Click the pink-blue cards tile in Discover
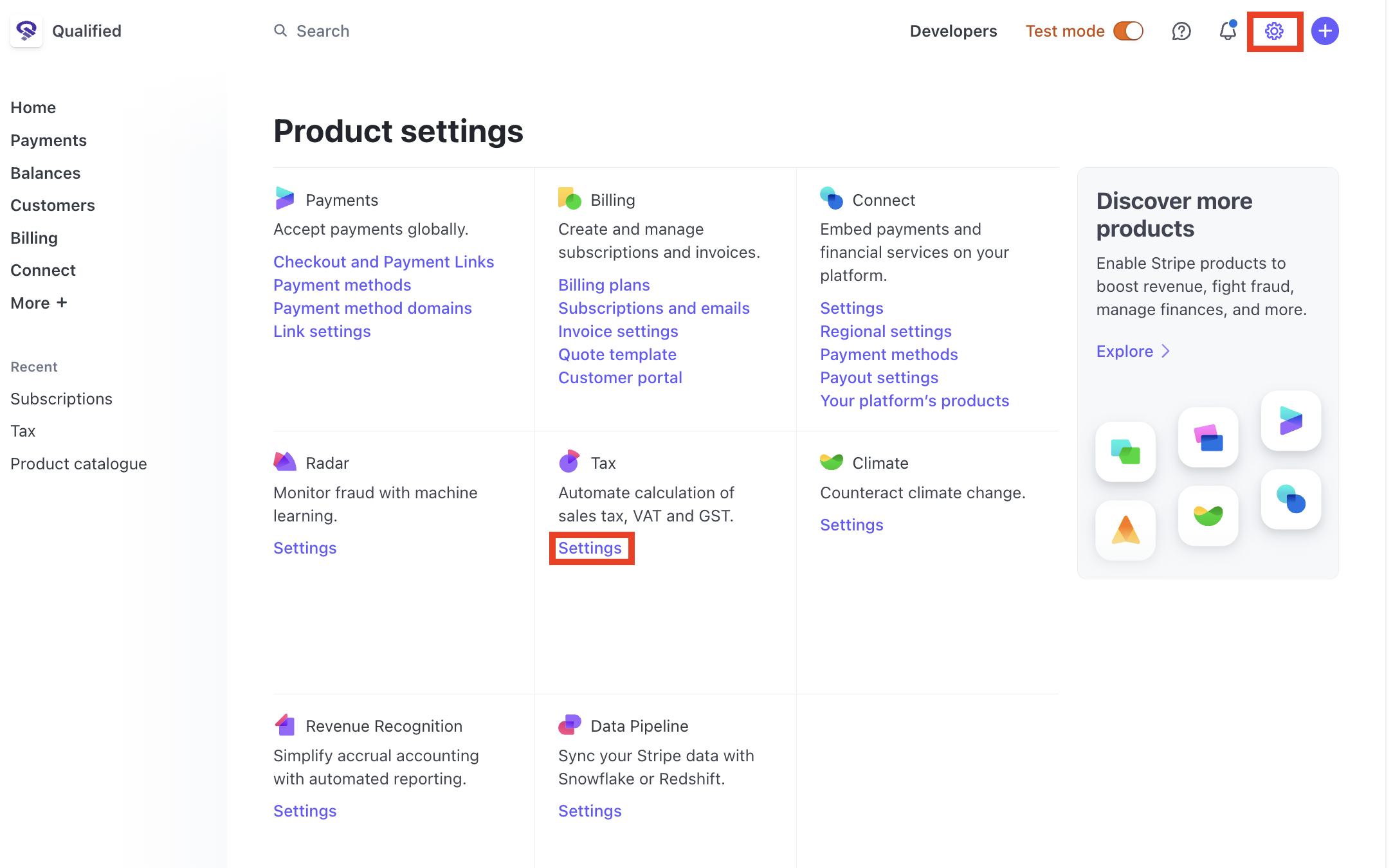 tap(1208, 437)
